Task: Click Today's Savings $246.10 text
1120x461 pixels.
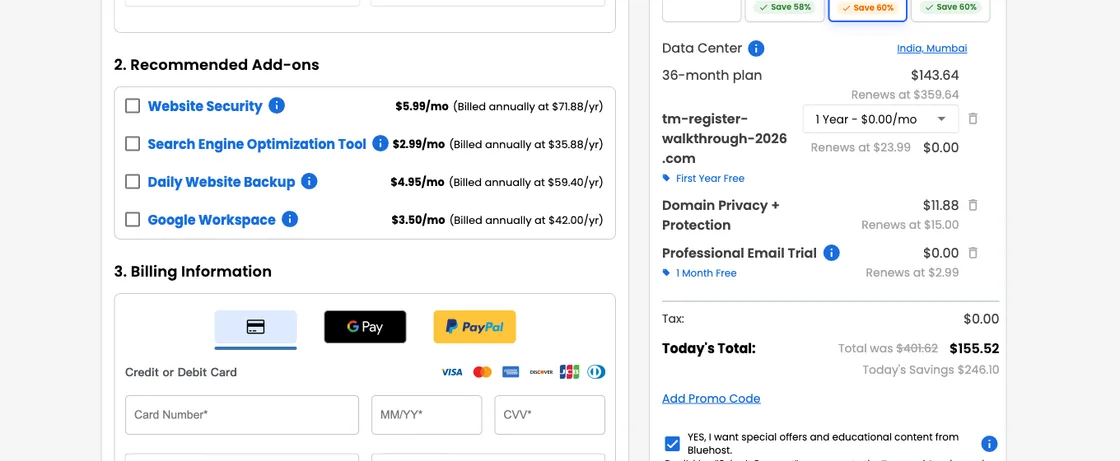Action: pos(931,370)
